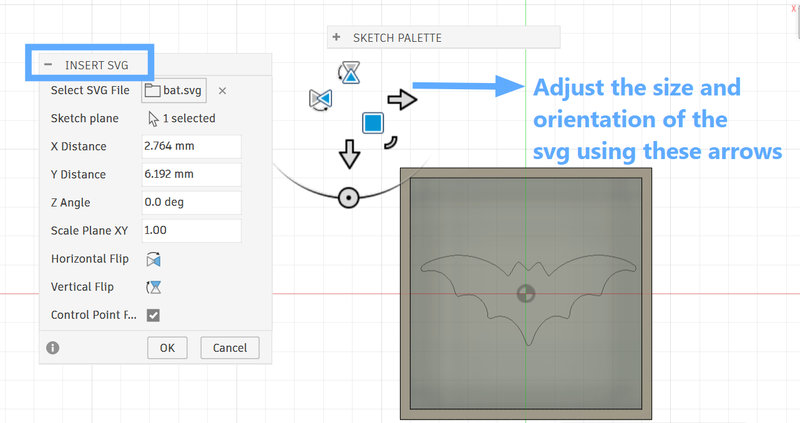Confirm the SVG insert with OK

point(167,347)
